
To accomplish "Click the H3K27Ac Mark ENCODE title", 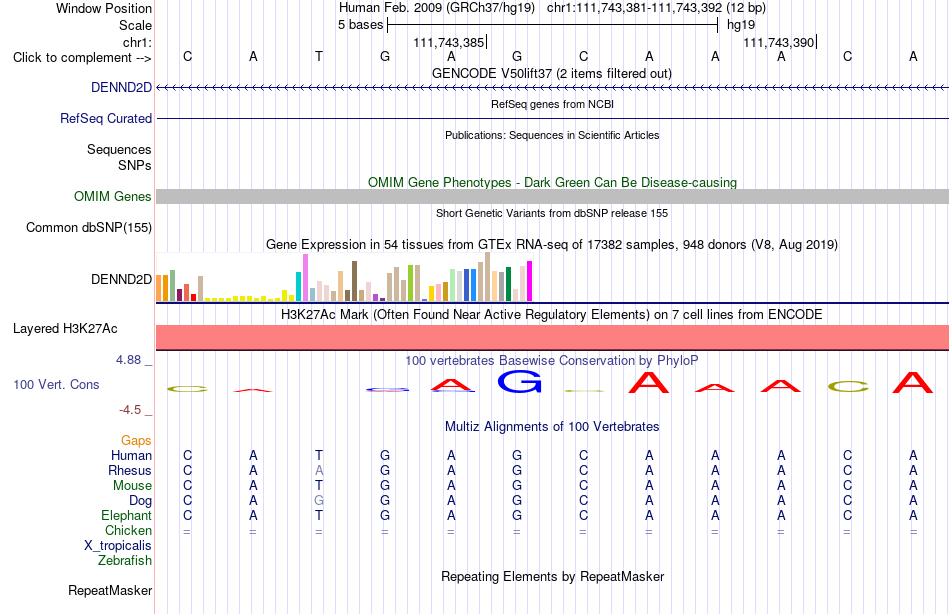I will click(552, 315).
